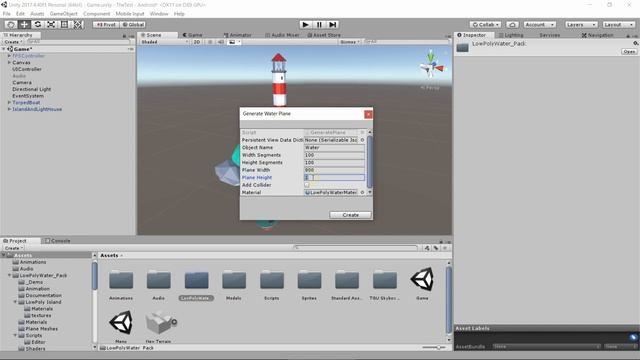Viewport: 640px width, 360px height.
Task: Select Directional Light in Hierarchy
Action: [31, 89]
